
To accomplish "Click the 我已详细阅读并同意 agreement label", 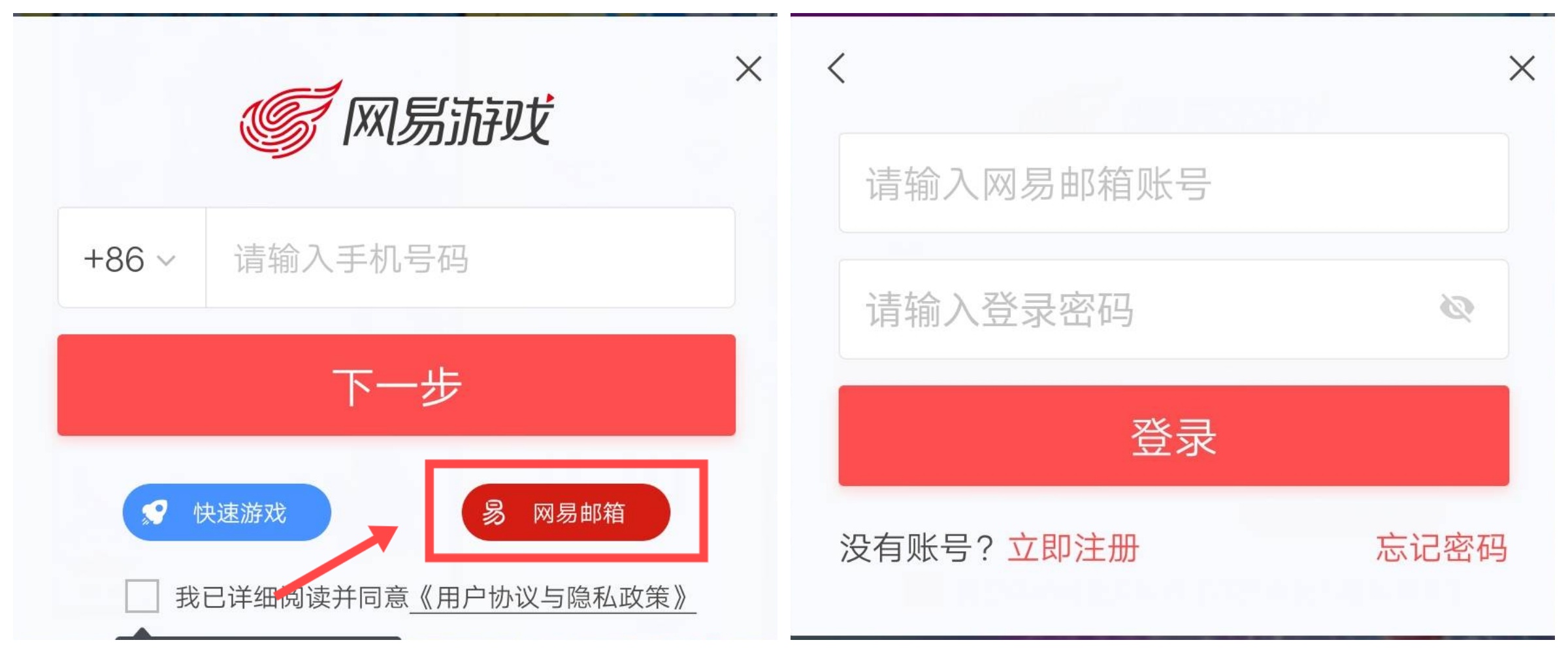I will pyautogui.click(x=291, y=597).
